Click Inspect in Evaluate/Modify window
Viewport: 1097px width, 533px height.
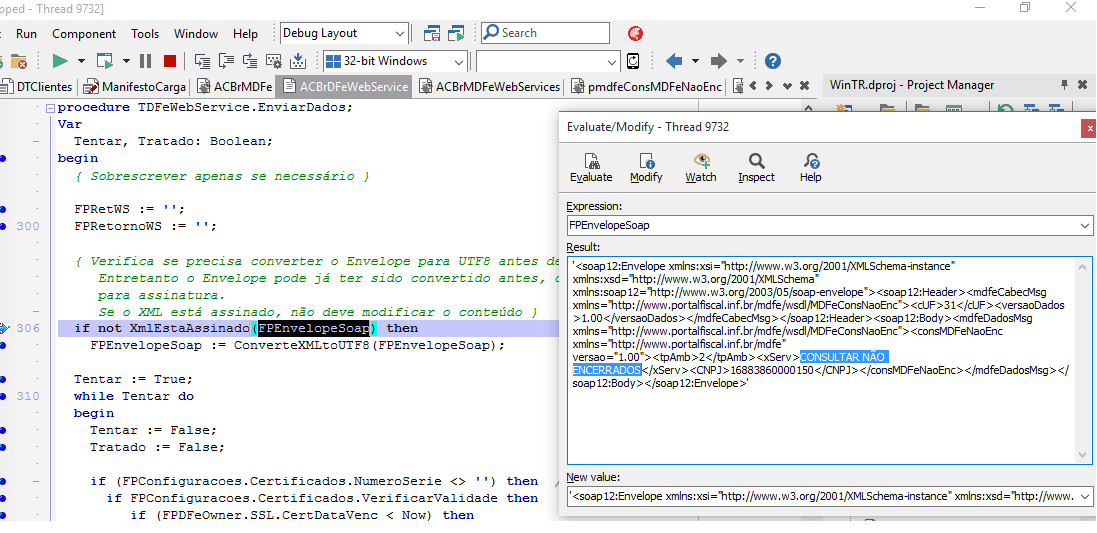756,168
